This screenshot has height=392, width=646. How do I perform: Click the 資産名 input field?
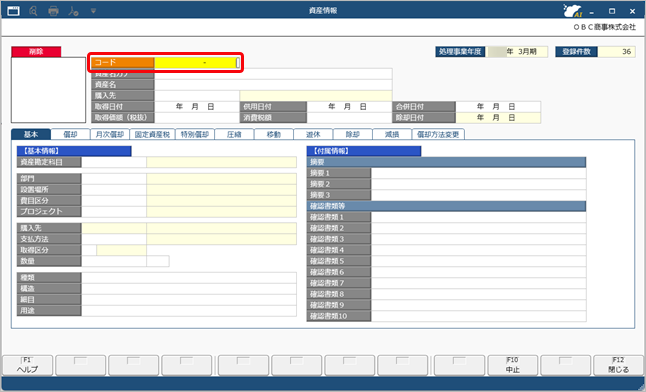(273, 85)
